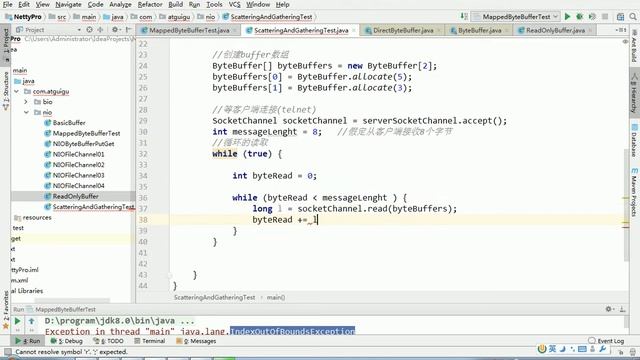Open the Favorites side tool window
The height and width of the screenshot is (360, 640).
point(6,310)
